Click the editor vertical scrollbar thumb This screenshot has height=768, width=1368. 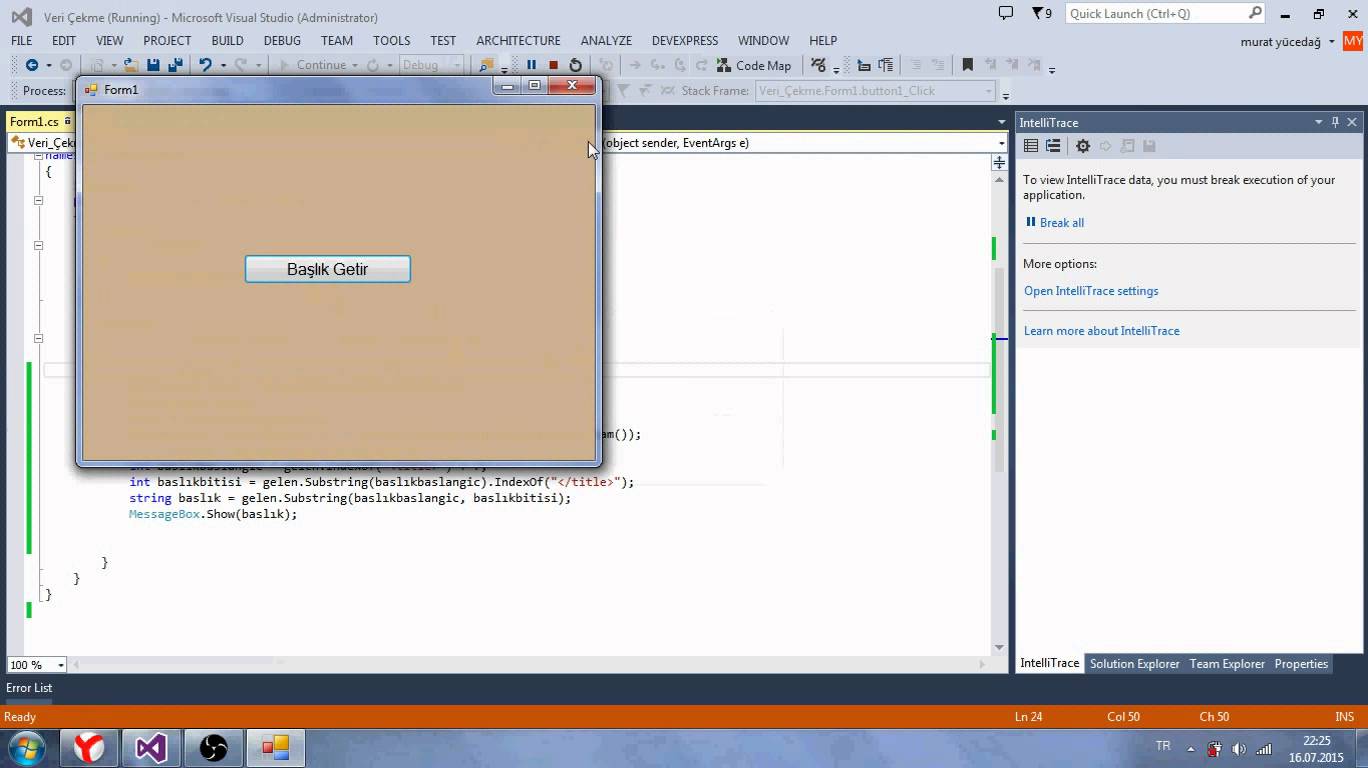pyautogui.click(x=999, y=370)
